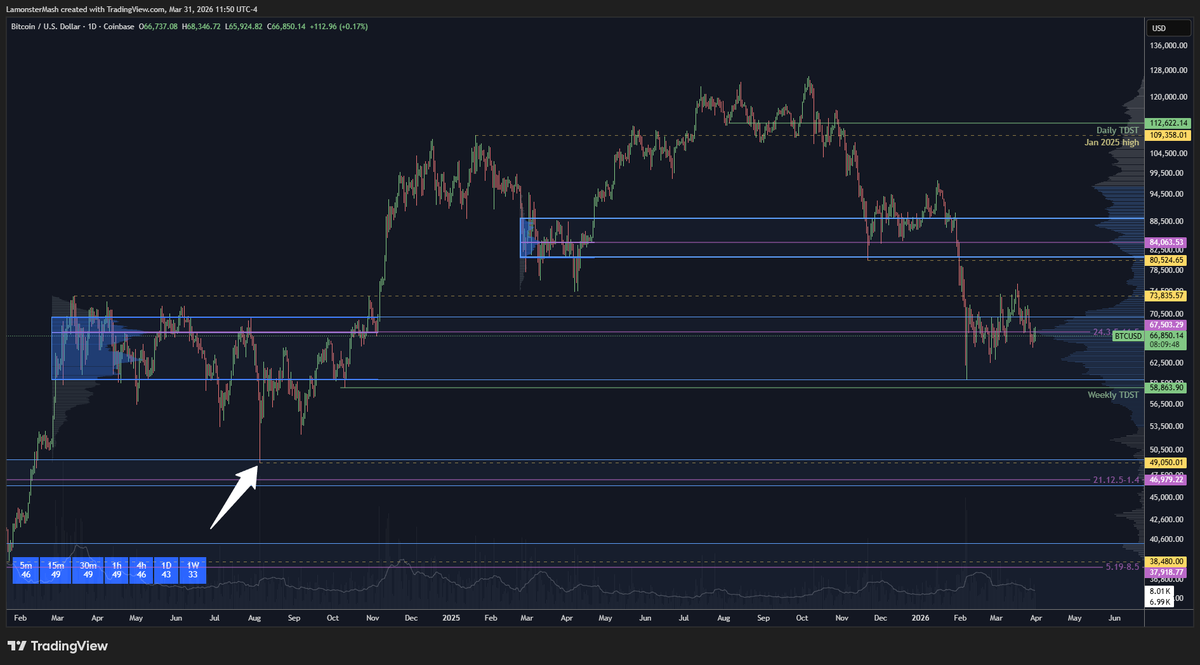Viewport: 1200px width, 665px height.
Task: Click the 42,600.00 price axis label
Action: (x=1168, y=519)
